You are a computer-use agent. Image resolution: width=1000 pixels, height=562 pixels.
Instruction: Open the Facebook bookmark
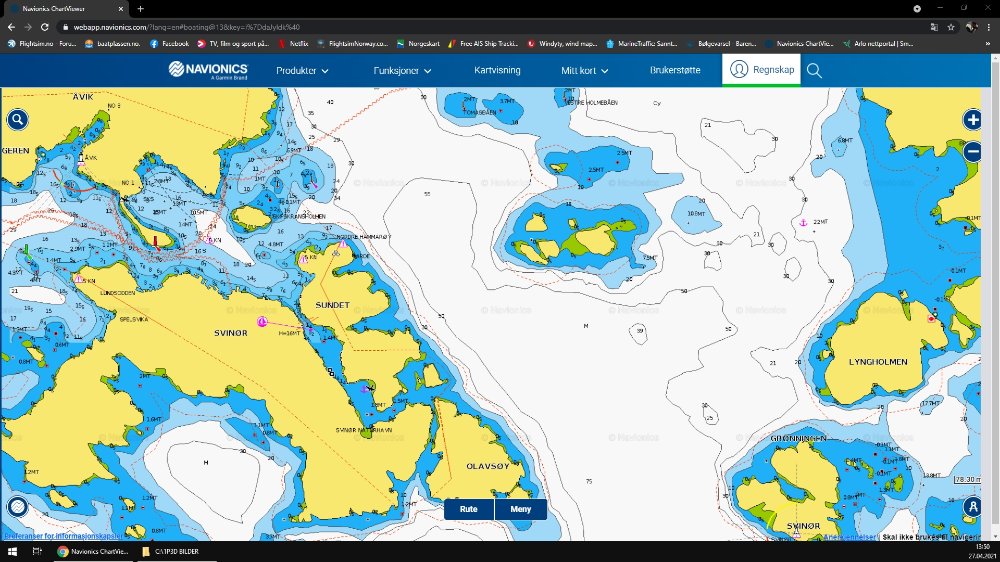(x=169, y=43)
